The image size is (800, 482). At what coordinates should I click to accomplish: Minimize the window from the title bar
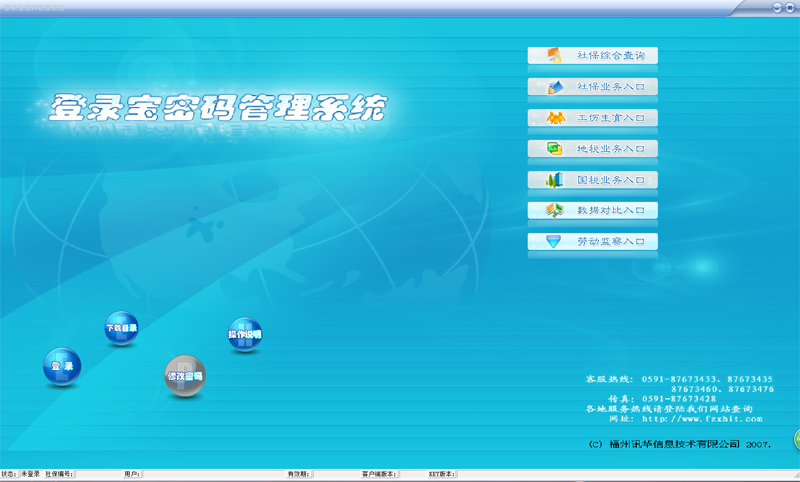pos(777,6)
